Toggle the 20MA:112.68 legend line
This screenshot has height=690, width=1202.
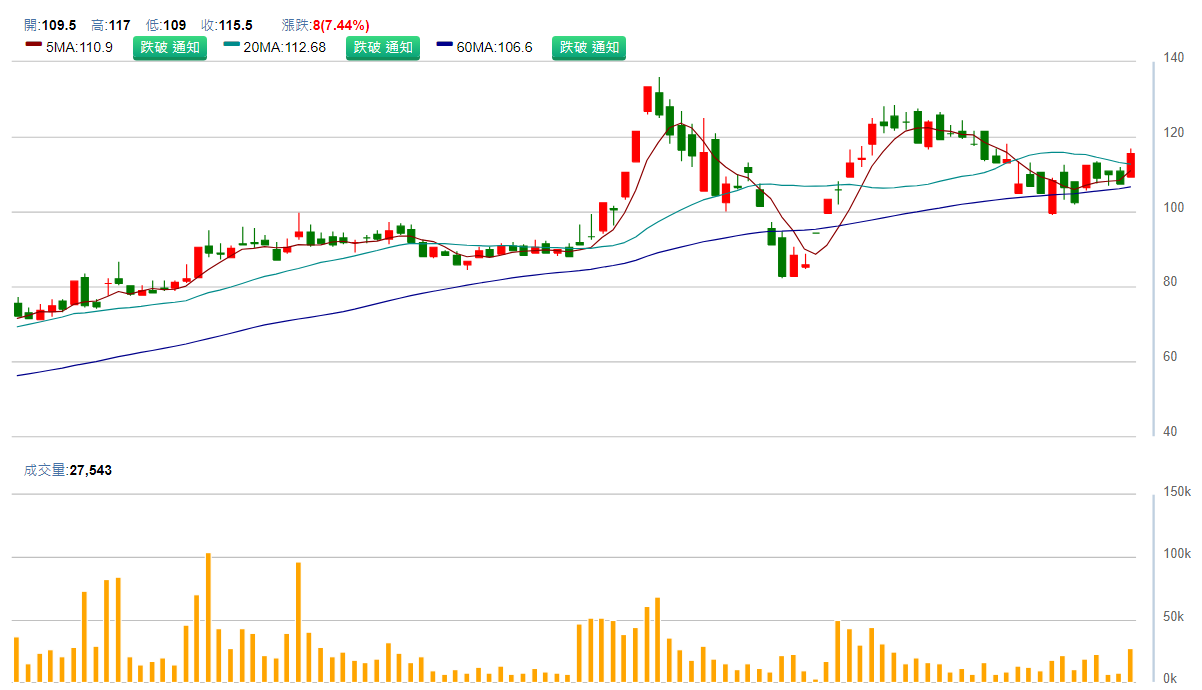pyautogui.click(x=274, y=47)
